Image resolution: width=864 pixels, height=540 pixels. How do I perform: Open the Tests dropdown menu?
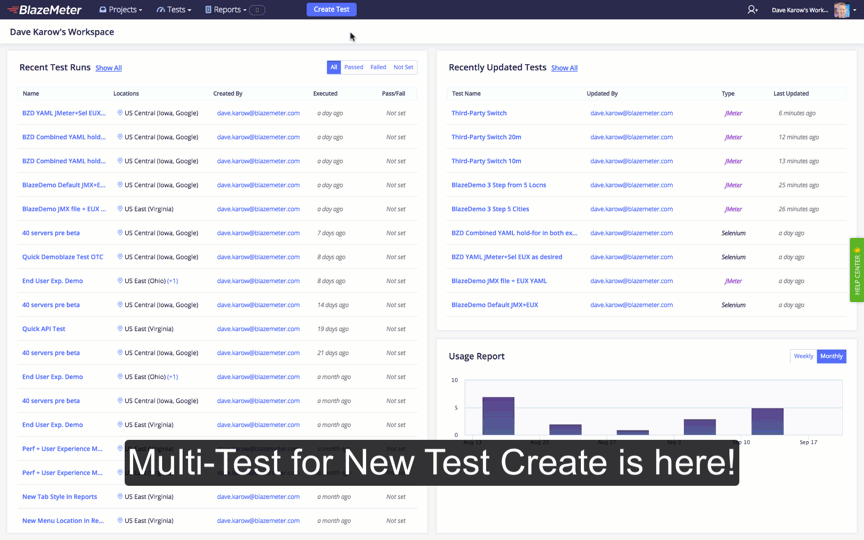point(174,9)
